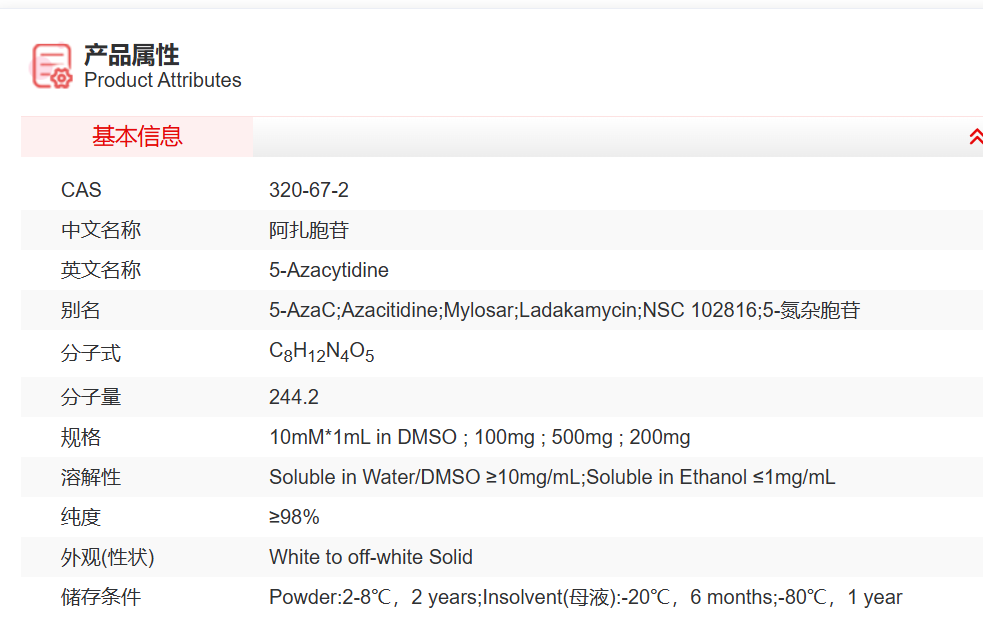Click the Product Attributes document-gear icon
Viewport: 983px width, 620px height.
[x=52, y=66]
